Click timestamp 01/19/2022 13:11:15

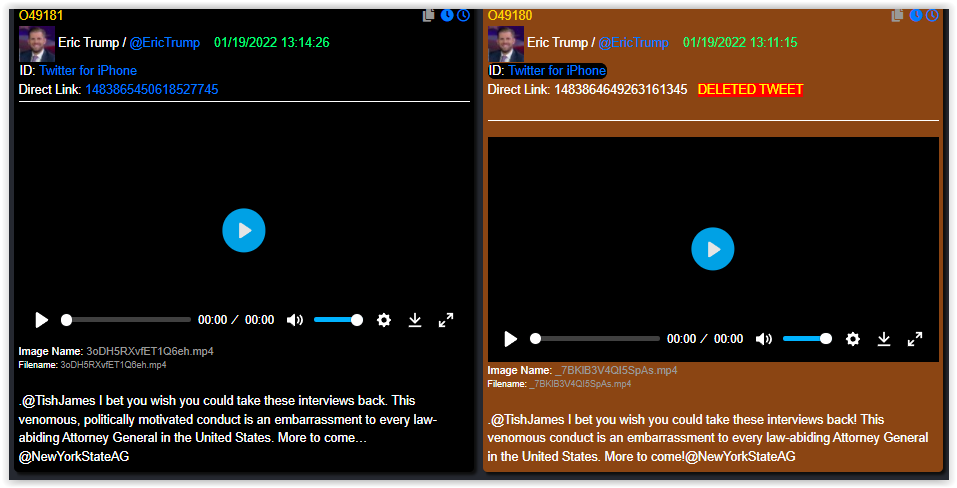[740, 43]
